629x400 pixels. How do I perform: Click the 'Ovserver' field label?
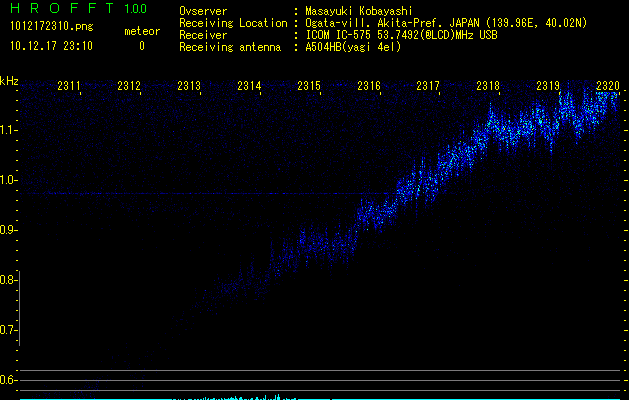pos(203,11)
